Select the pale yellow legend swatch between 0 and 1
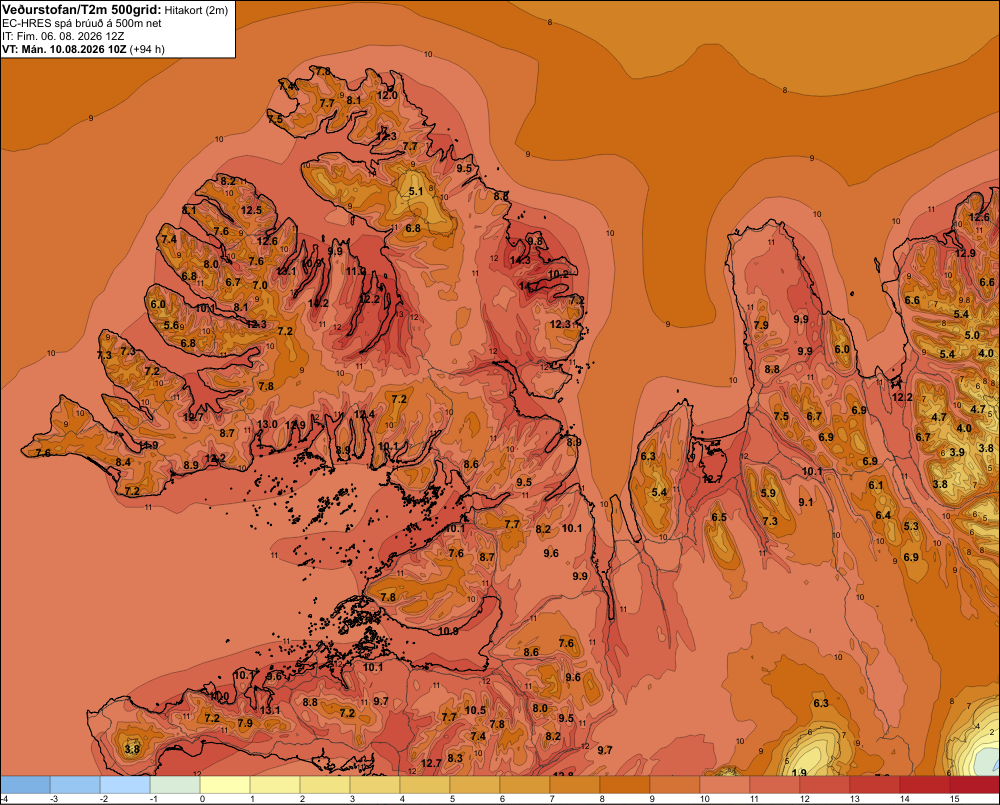The height and width of the screenshot is (805, 1000). click(225, 785)
